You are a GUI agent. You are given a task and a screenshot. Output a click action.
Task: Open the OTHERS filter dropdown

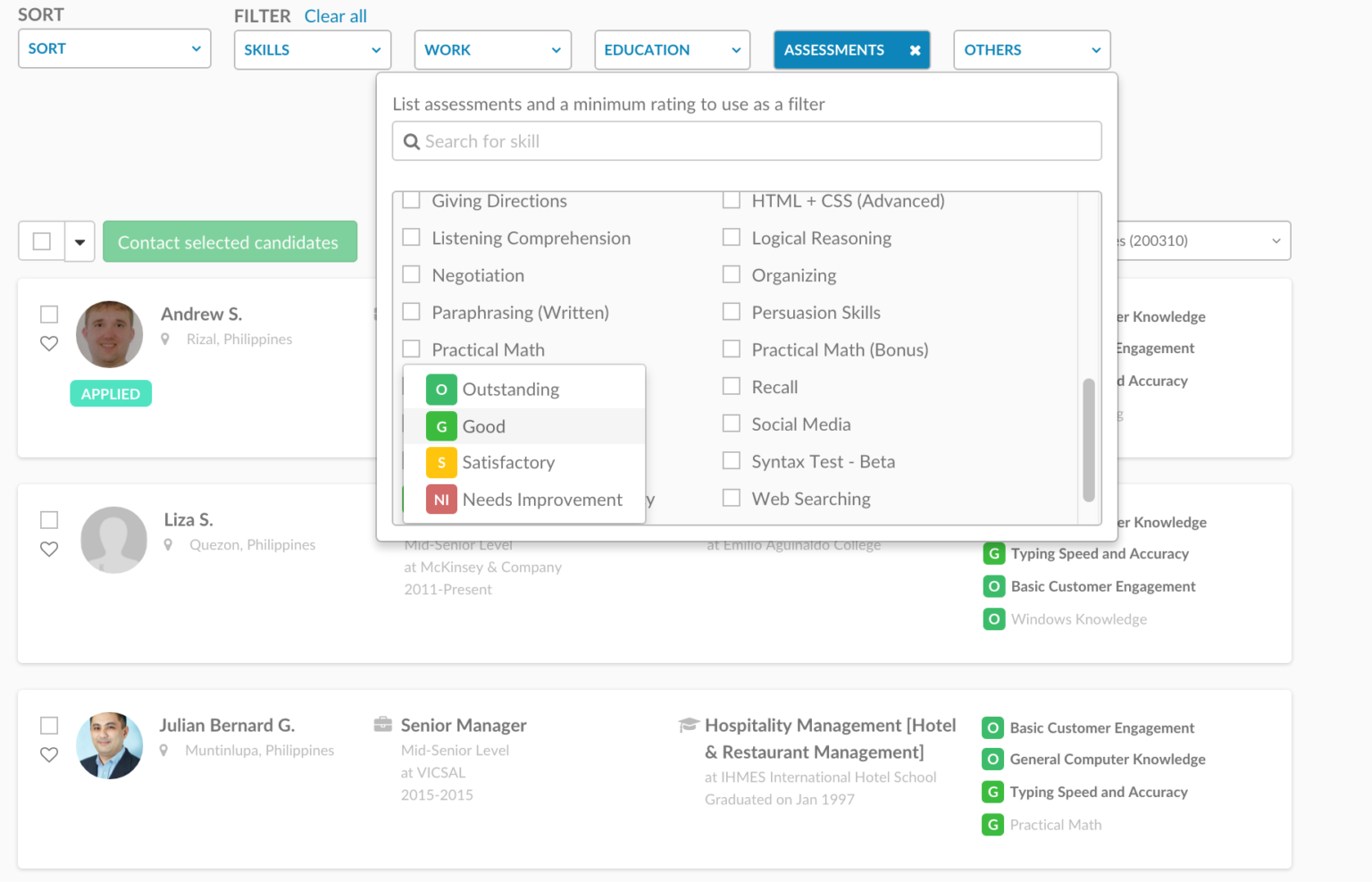(1032, 50)
